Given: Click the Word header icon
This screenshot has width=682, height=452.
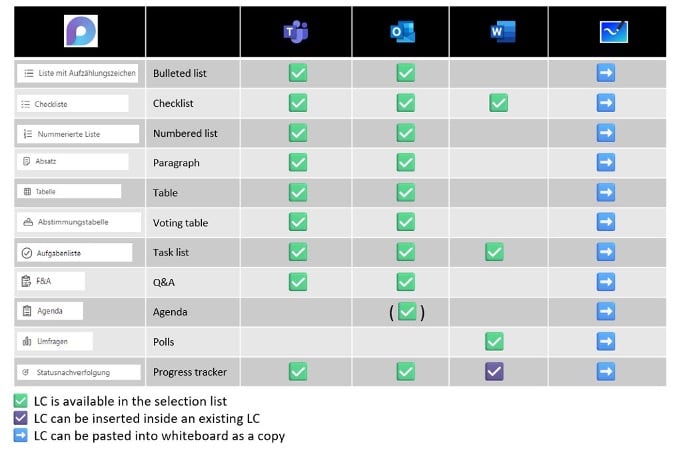Looking at the screenshot, I should (503, 32).
